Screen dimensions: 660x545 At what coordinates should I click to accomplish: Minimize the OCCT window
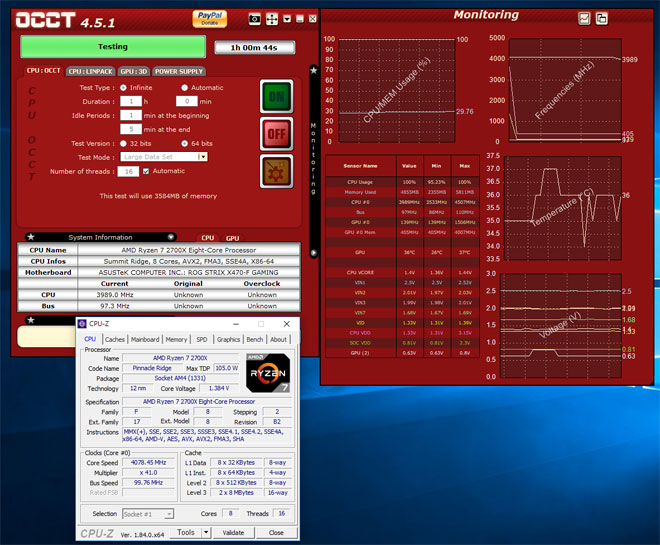tap(300, 19)
